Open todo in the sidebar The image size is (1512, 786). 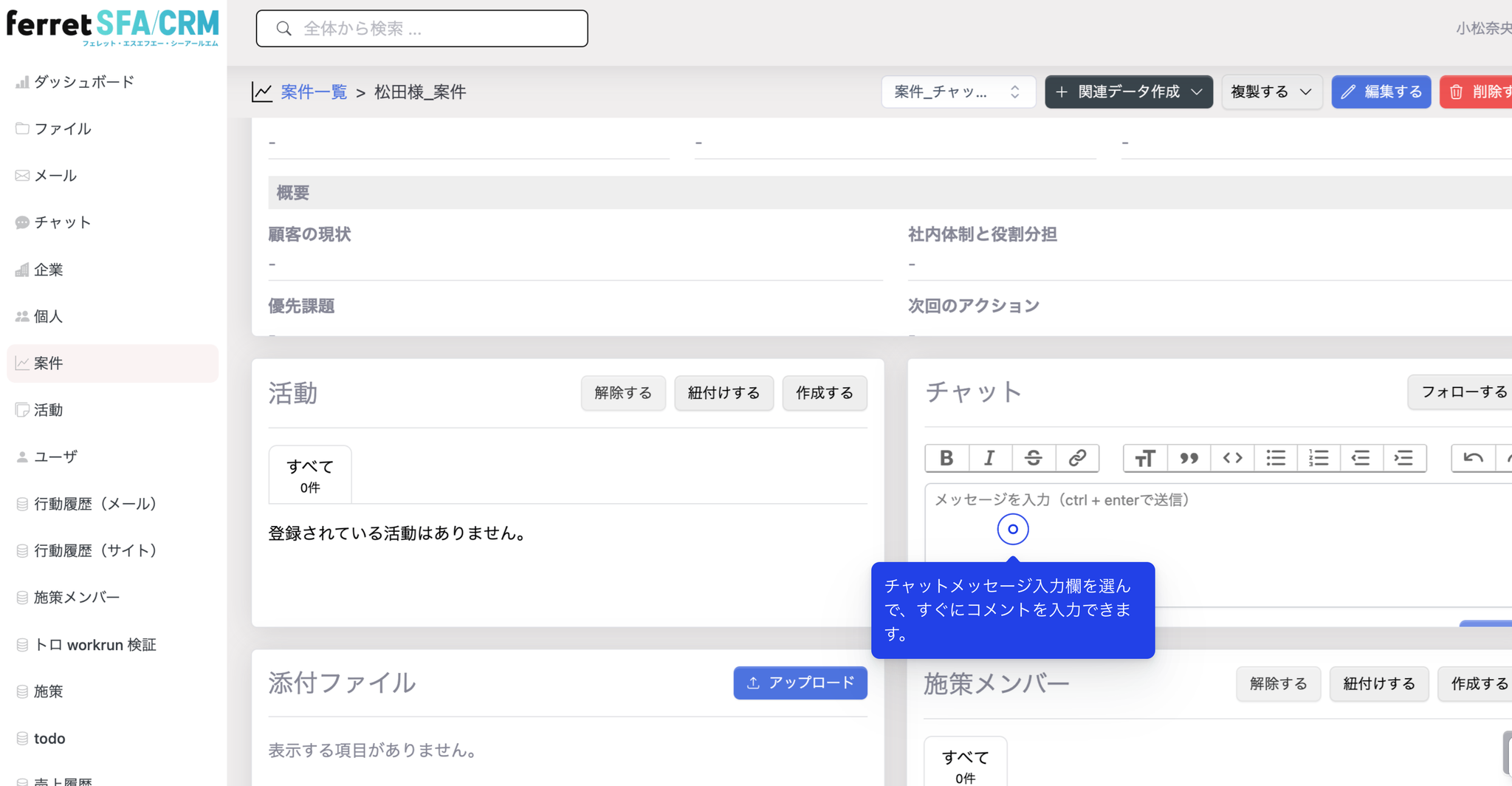pos(112,739)
